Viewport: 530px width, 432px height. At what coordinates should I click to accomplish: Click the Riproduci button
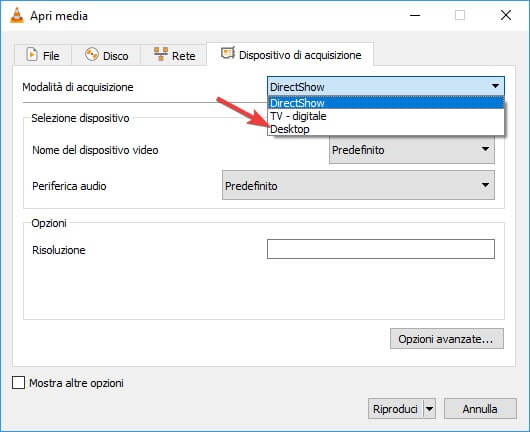pyautogui.click(x=395, y=409)
